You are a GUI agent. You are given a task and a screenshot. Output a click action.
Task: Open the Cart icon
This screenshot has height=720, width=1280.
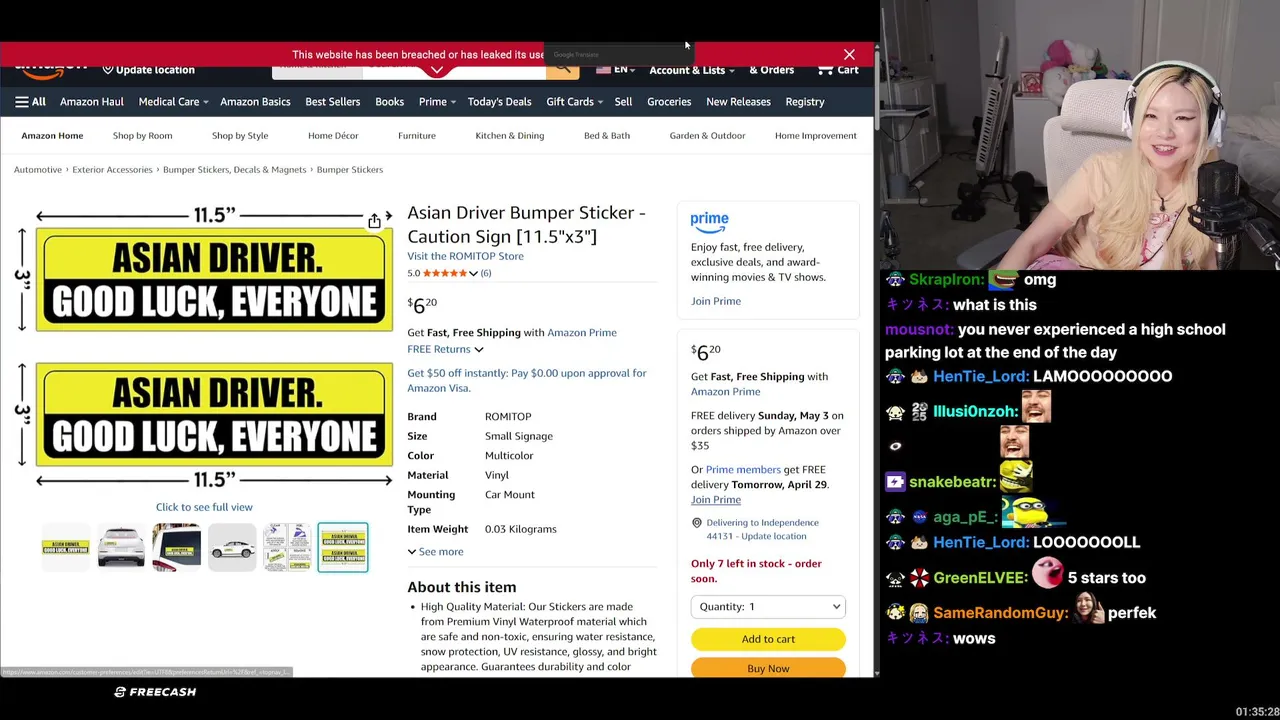click(838, 69)
